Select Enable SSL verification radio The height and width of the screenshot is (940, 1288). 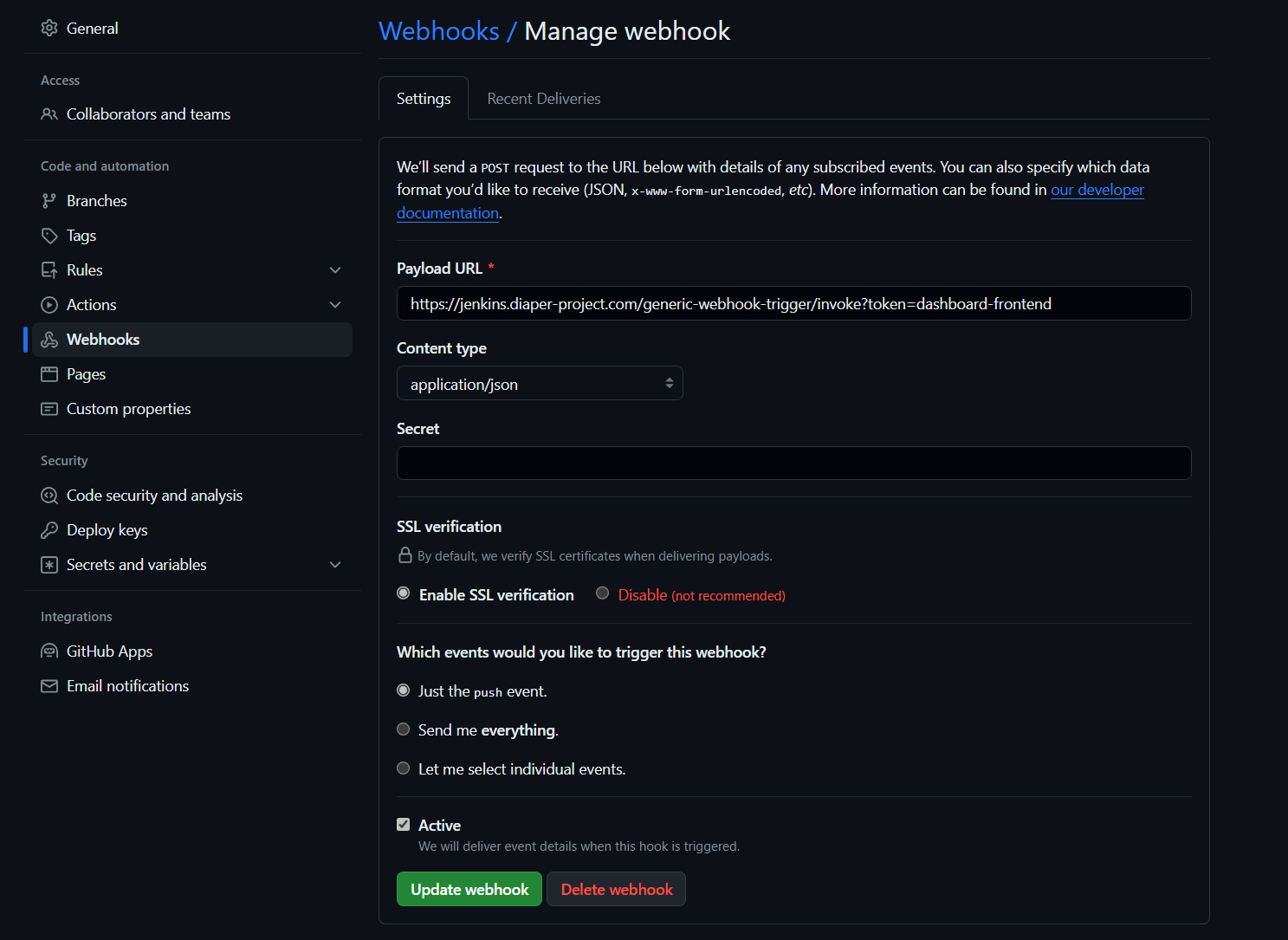(404, 593)
